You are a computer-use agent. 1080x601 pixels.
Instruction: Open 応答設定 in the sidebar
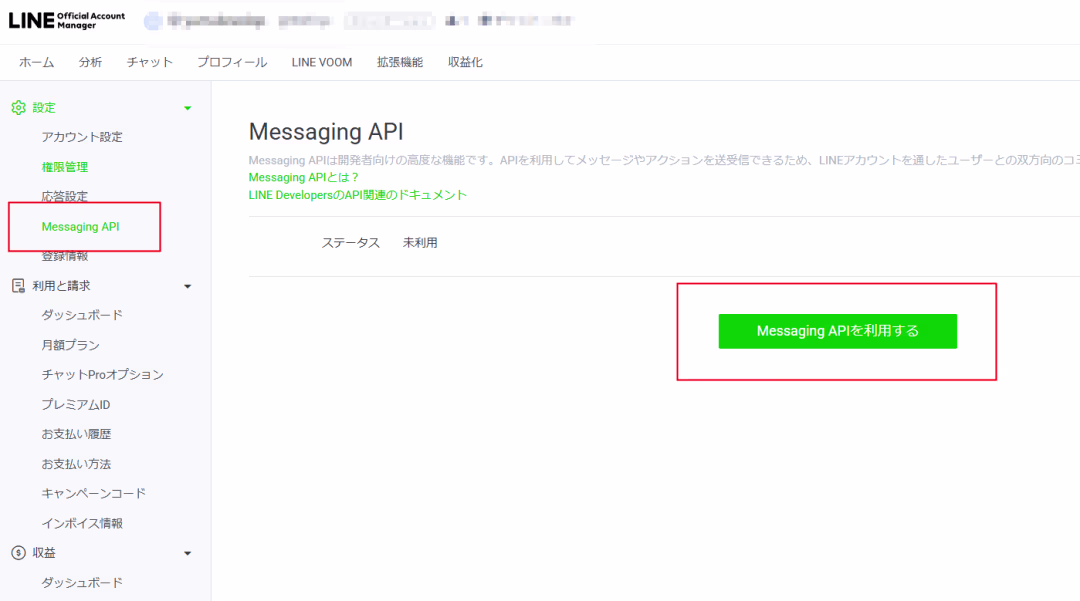coord(65,196)
